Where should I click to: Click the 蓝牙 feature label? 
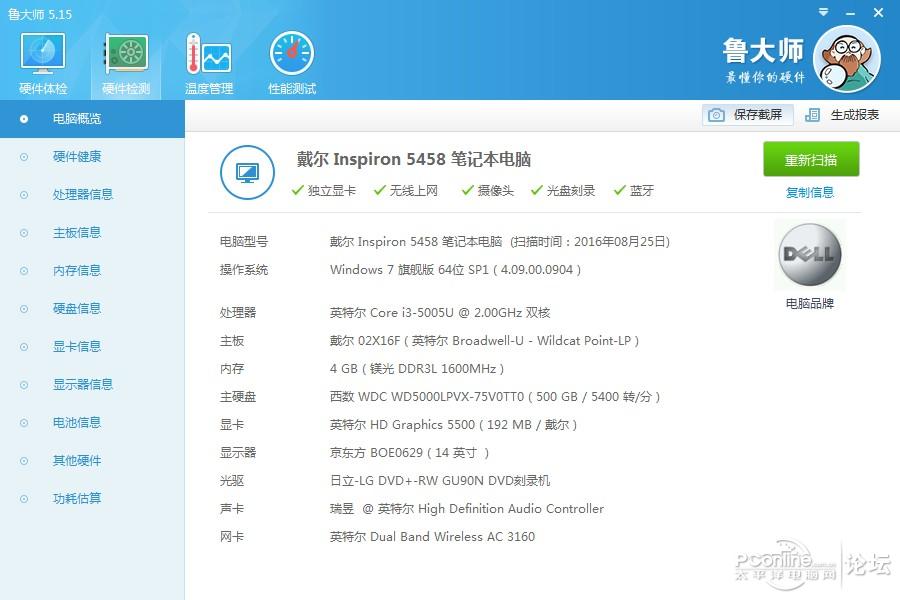click(642, 191)
